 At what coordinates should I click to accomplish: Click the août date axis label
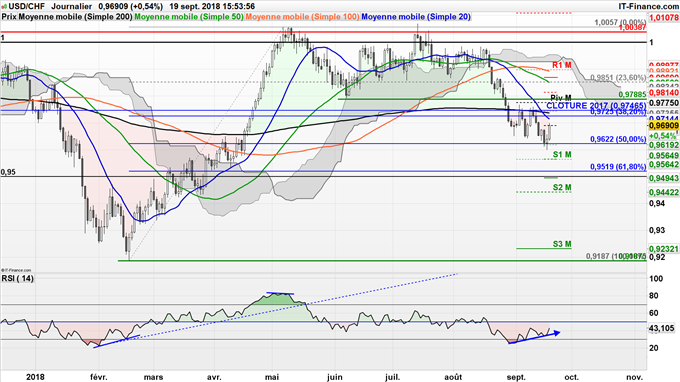[x=453, y=377]
